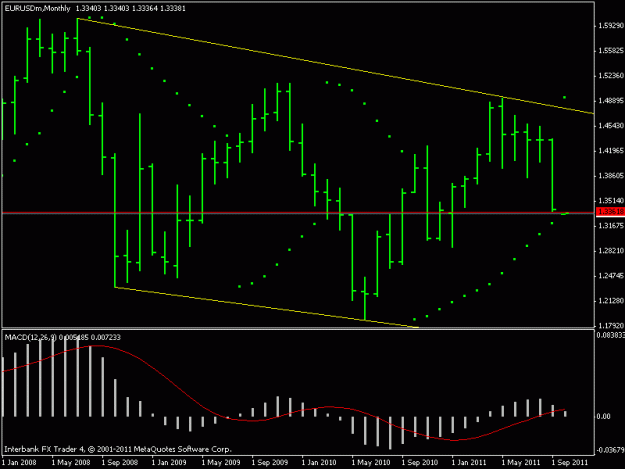The image size is (625, 469).
Task: Click the 1.59290 price axis value
Action: 611,26
